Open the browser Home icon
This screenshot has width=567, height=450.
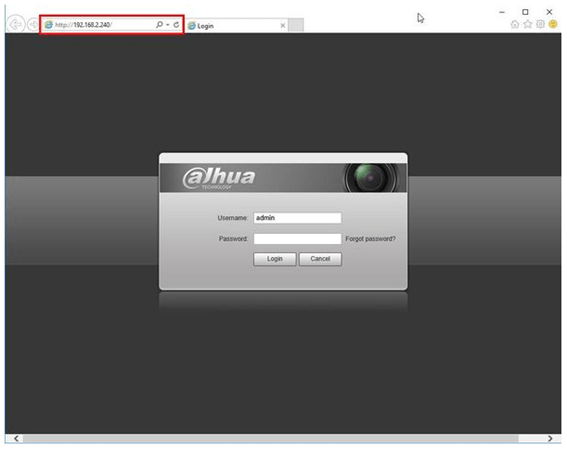tap(515, 24)
